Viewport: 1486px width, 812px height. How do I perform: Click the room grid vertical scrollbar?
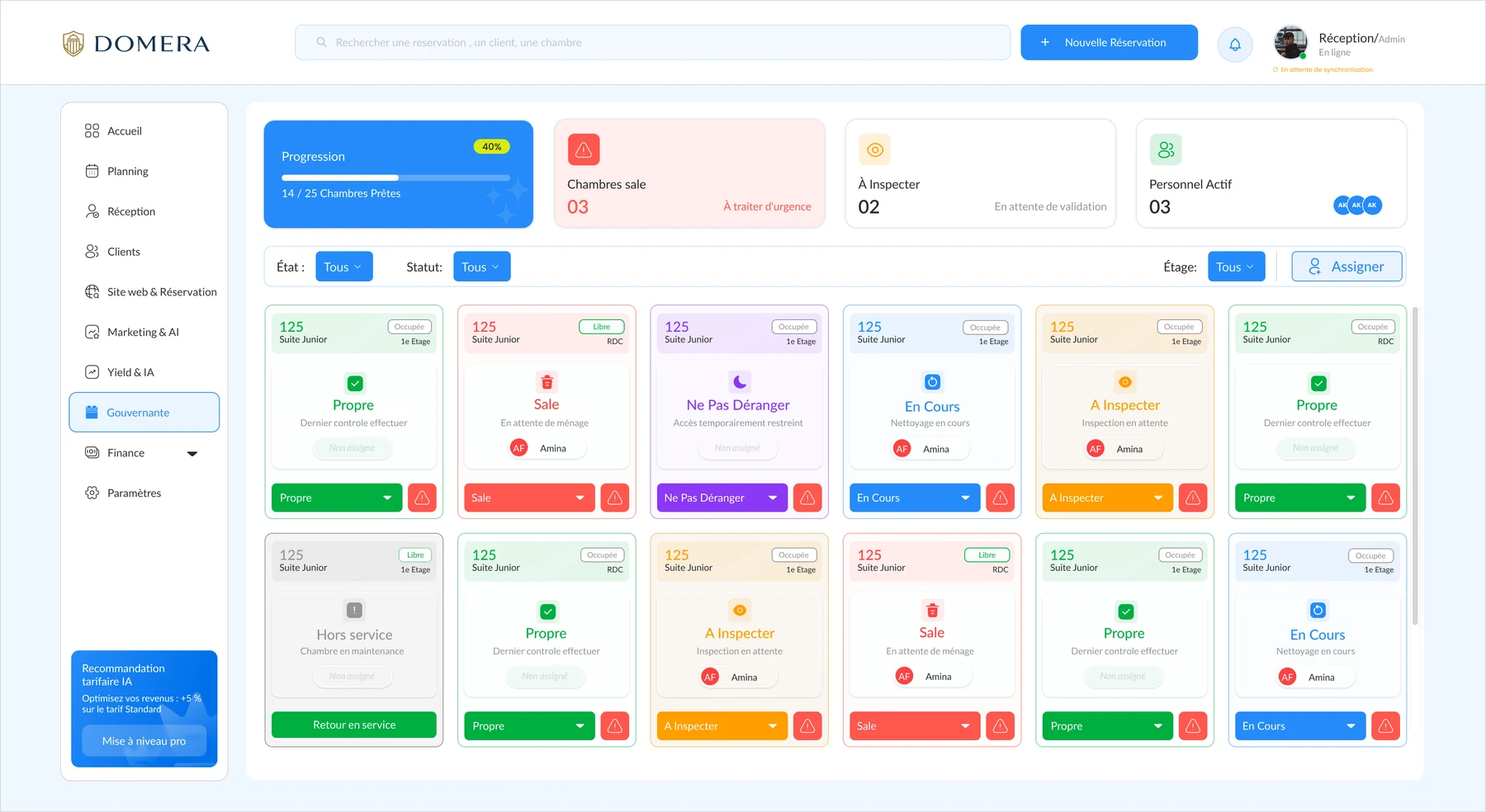[x=1414, y=466]
